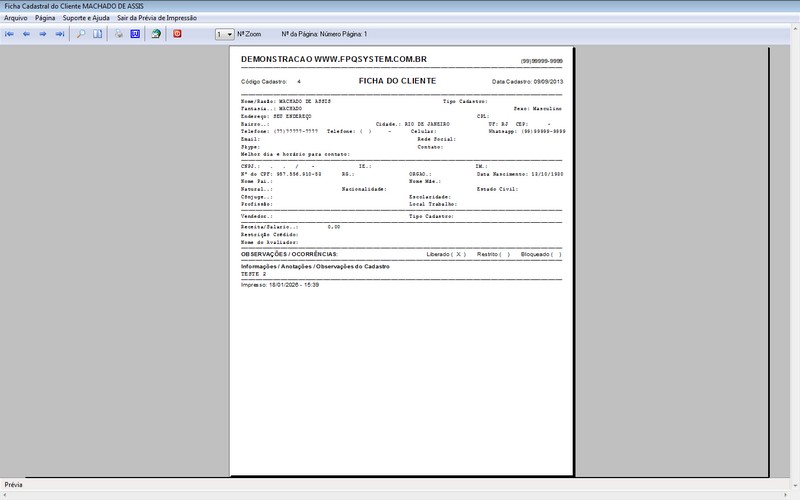This screenshot has height=500, width=800.
Task: Click the blue save/export icon
Action: [135, 34]
